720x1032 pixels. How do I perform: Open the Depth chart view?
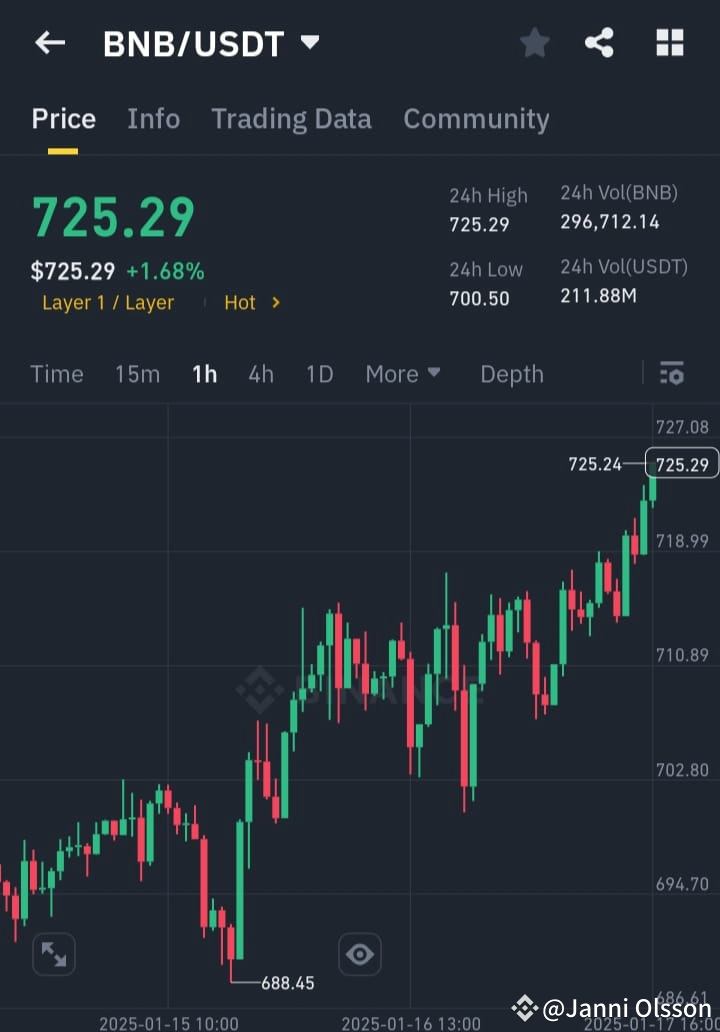[x=511, y=373]
